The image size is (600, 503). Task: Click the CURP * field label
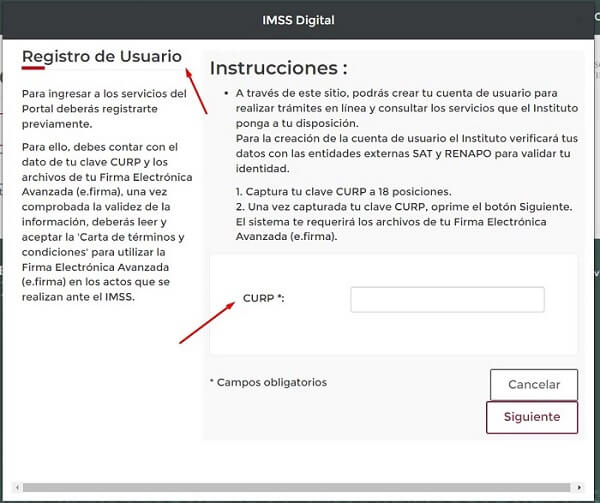click(264, 299)
